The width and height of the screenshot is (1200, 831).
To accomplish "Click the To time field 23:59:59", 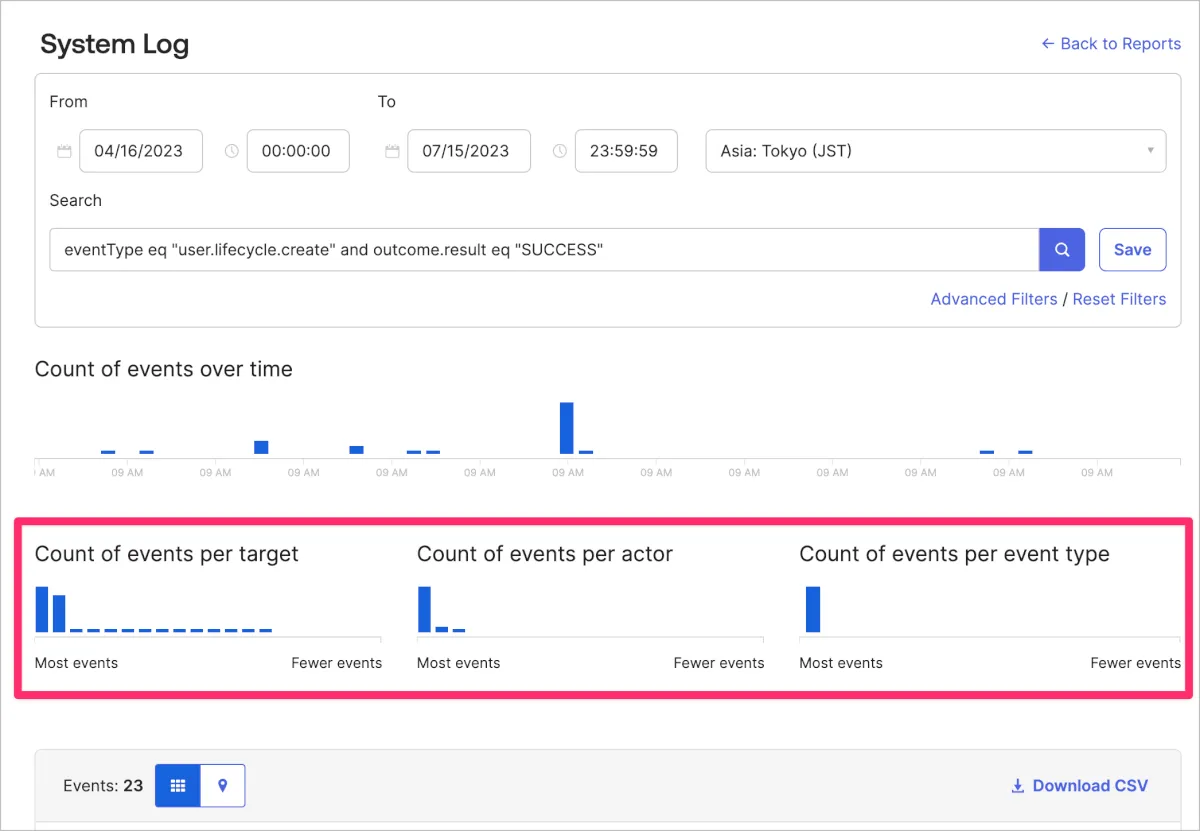I will coord(626,151).
